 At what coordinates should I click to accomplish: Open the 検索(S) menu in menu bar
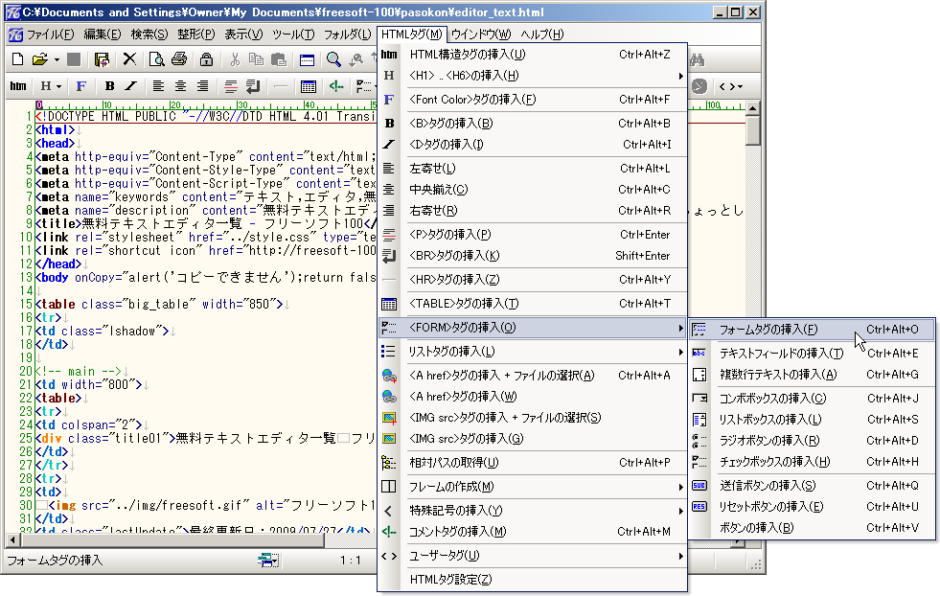pos(150,34)
